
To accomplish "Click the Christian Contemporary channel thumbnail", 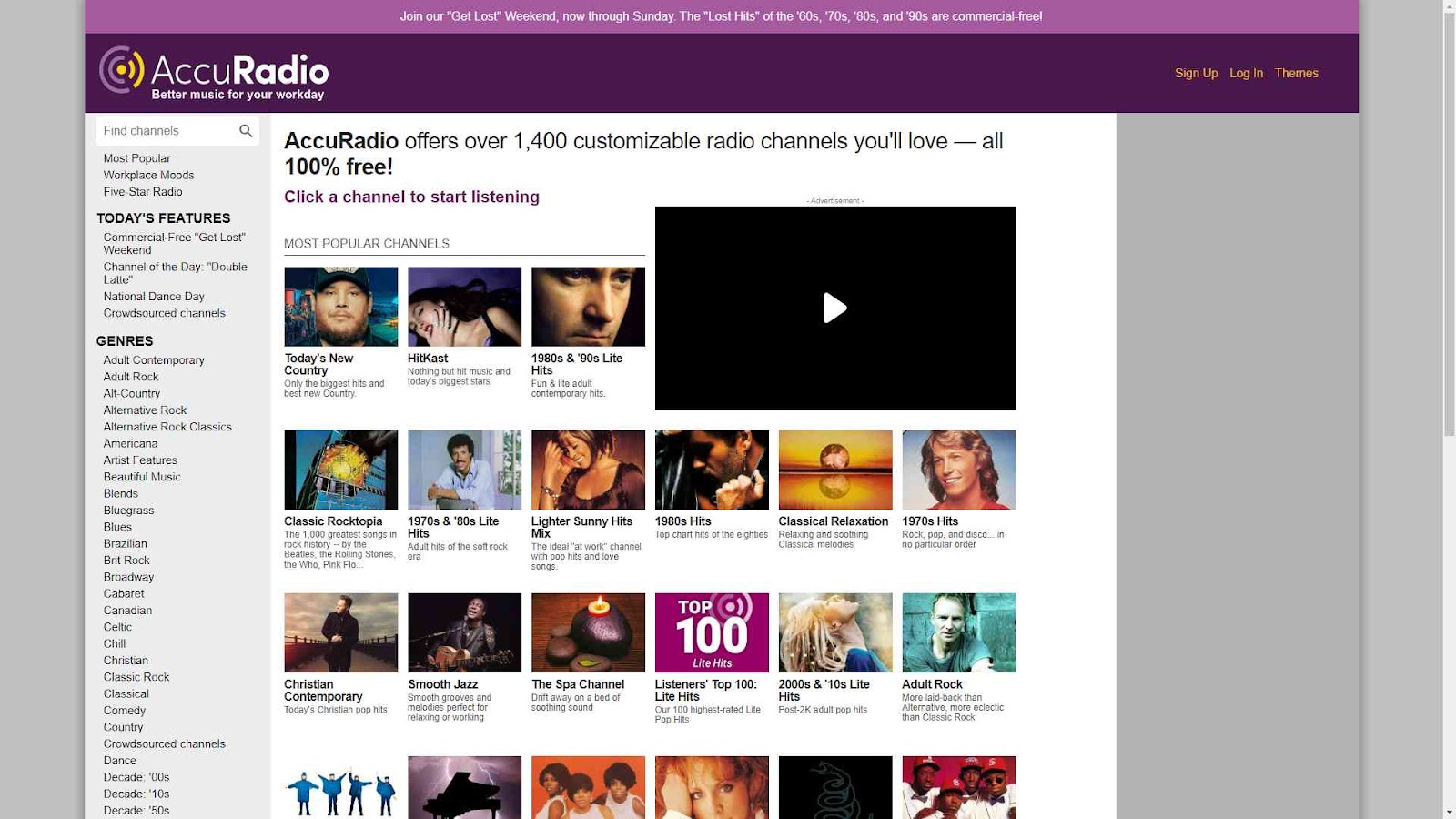I will 341,632.
